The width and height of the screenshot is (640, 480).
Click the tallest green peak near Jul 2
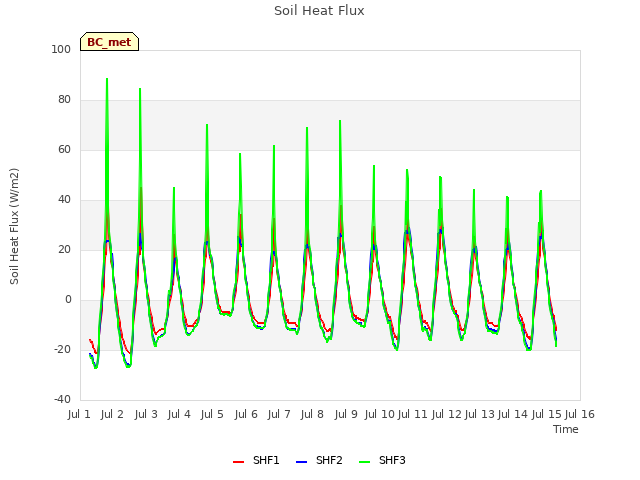click(x=107, y=79)
